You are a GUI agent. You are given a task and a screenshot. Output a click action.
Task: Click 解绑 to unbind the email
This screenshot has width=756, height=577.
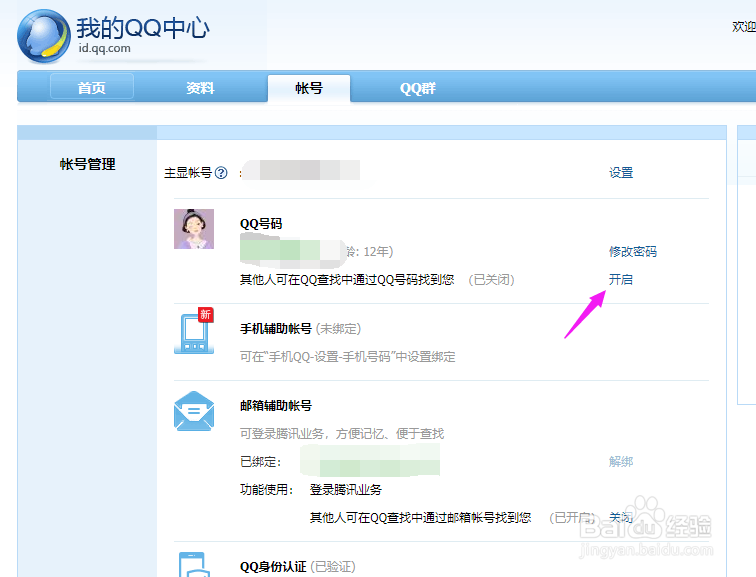(621, 462)
